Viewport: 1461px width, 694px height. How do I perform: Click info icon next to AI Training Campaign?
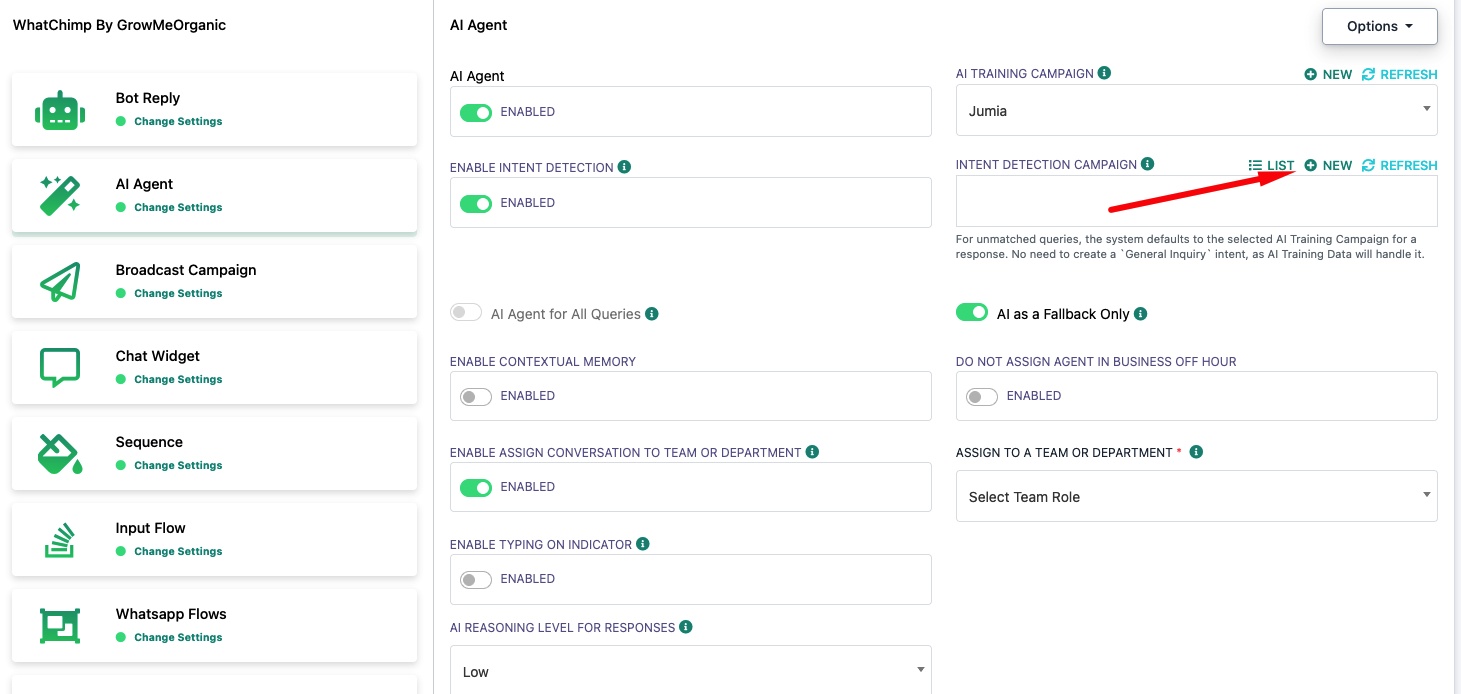click(1104, 73)
